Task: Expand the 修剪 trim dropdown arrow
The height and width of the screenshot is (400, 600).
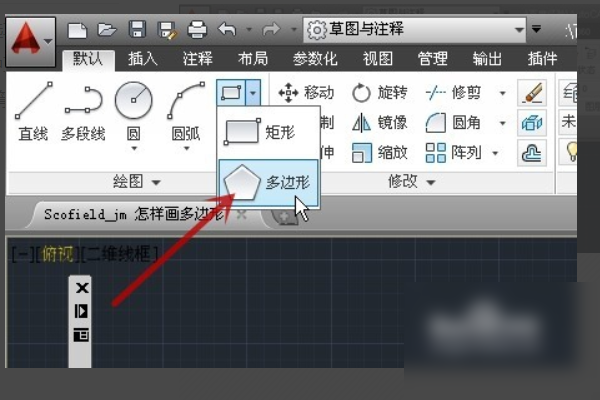Action: (502, 93)
